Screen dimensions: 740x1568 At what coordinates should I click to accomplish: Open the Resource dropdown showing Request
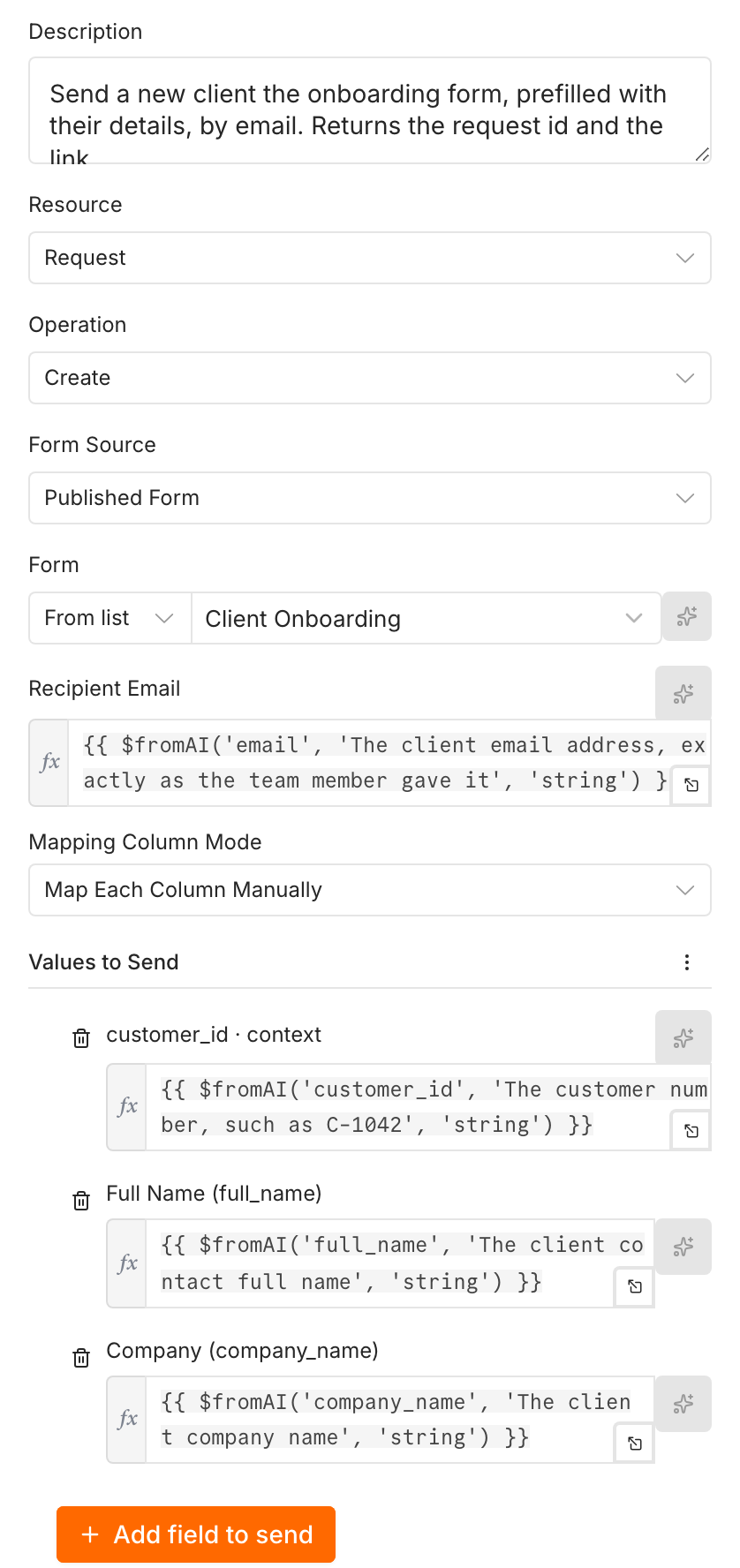pos(370,258)
